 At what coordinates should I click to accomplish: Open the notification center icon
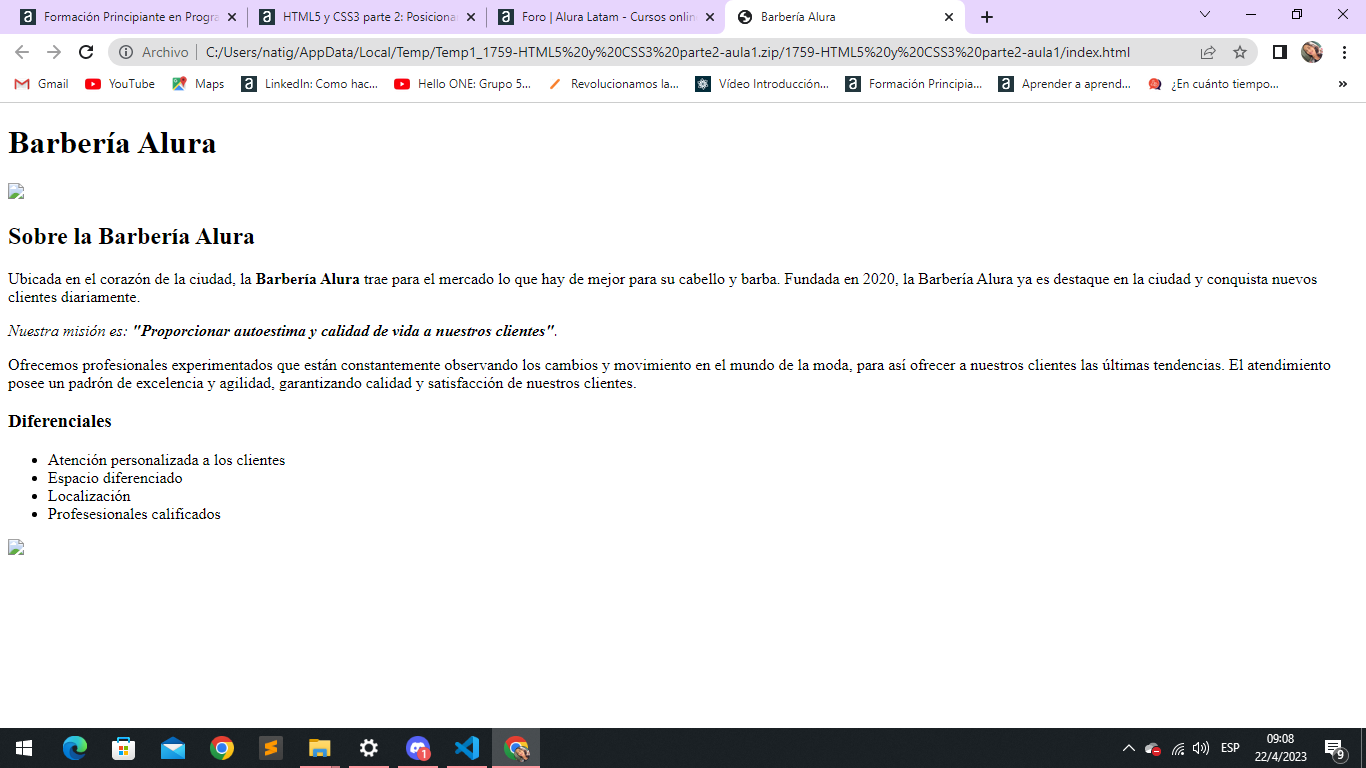click(1334, 748)
